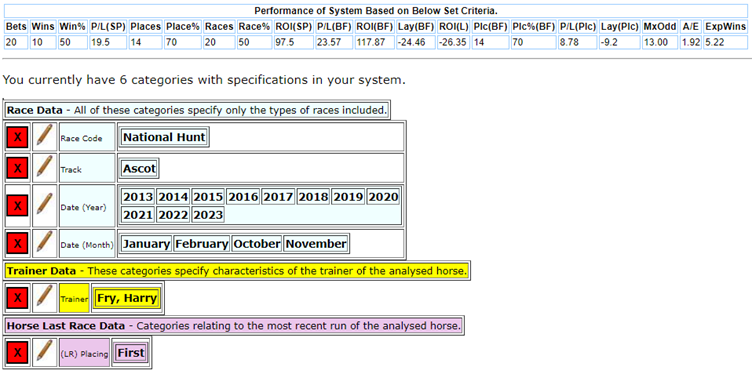This screenshot has width=752, height=374.
Task: Select the Ascot track value
Action: [140, 168]
